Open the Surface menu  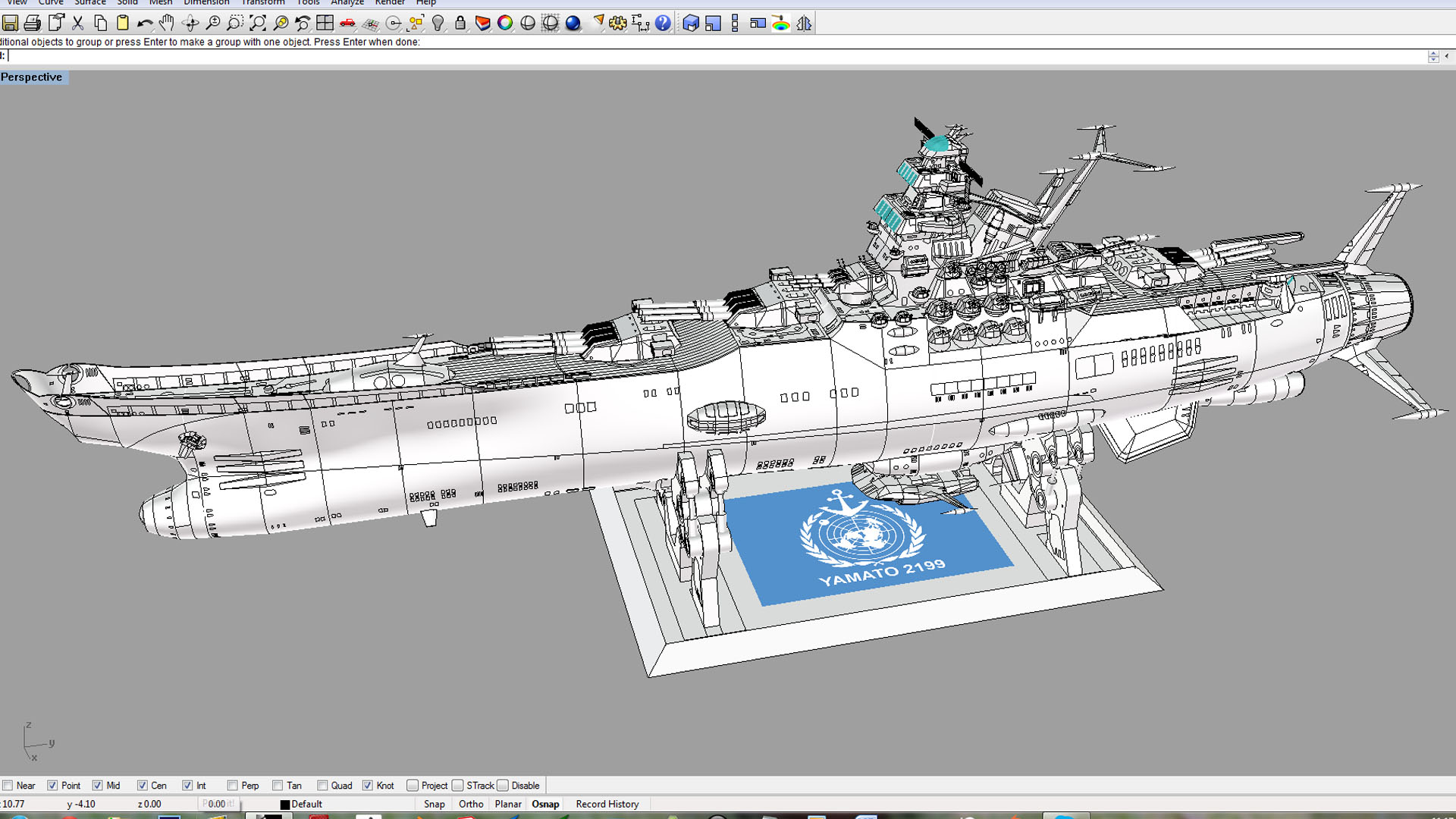point(90,3)
